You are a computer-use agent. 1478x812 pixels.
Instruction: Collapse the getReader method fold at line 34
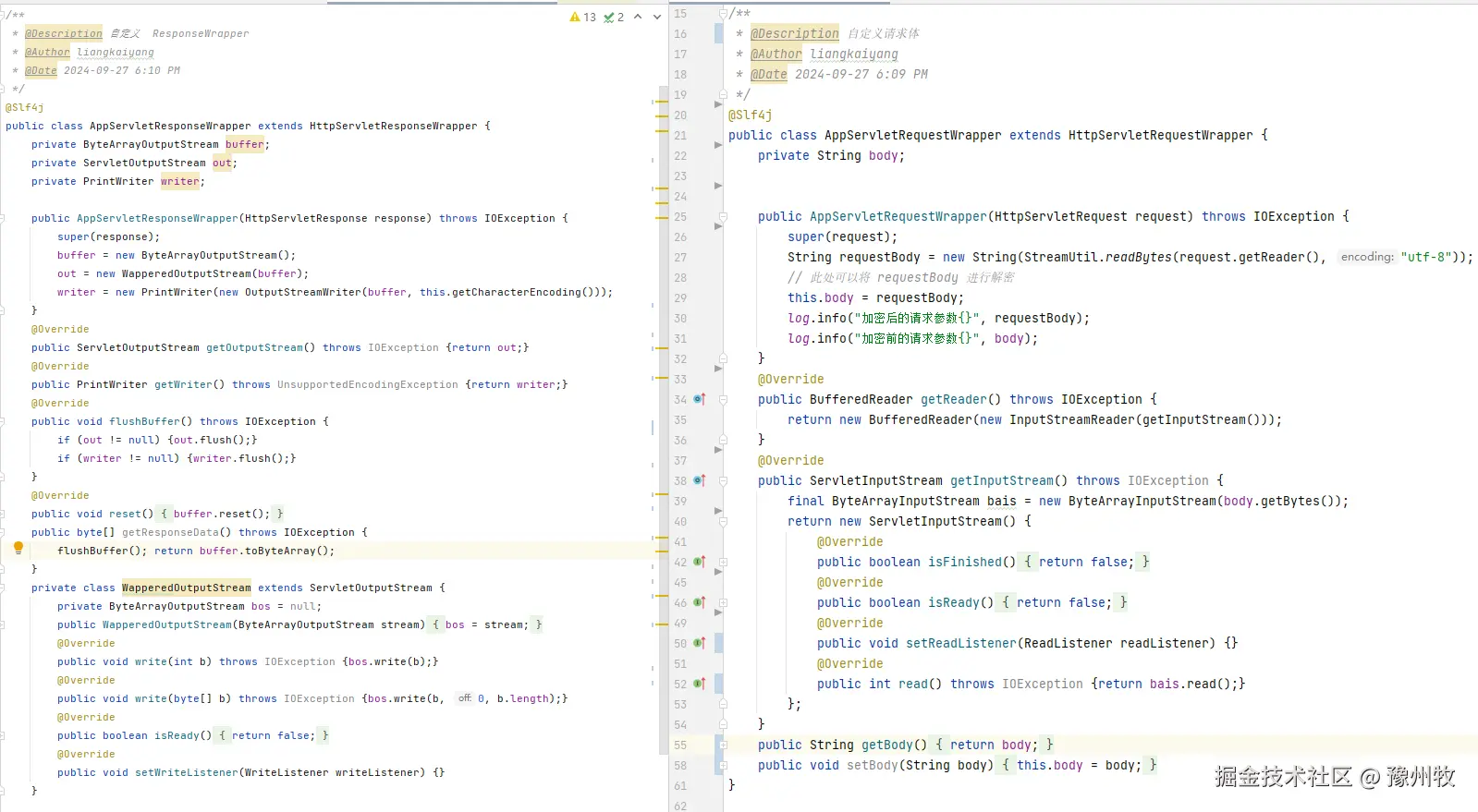click(723, 399)
